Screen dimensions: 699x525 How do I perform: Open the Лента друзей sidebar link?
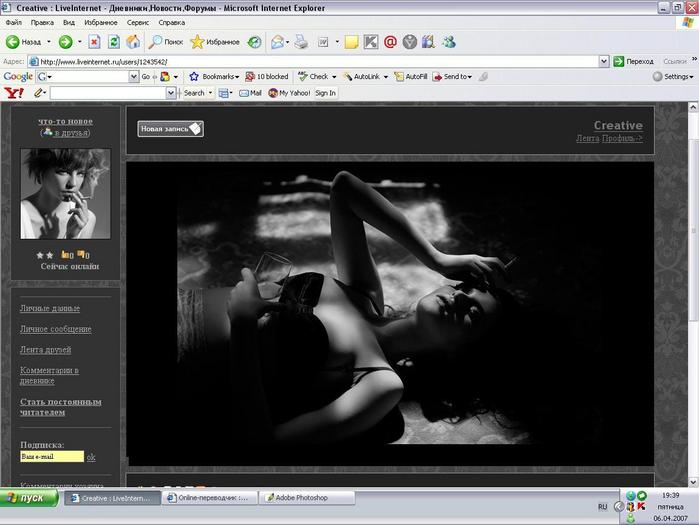[45, 350]
